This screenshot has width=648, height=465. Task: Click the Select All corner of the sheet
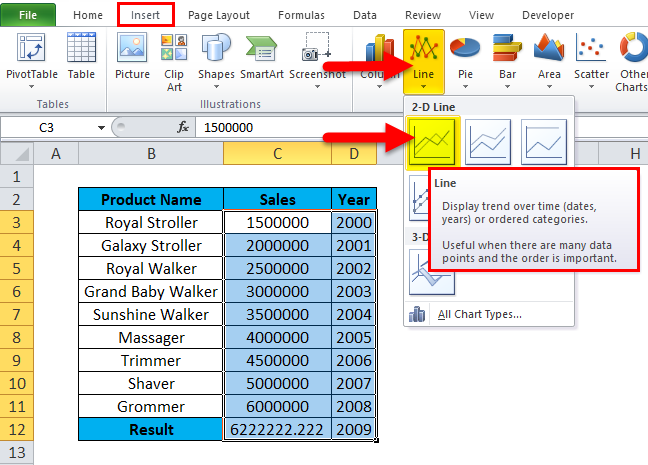coord(17,153)
